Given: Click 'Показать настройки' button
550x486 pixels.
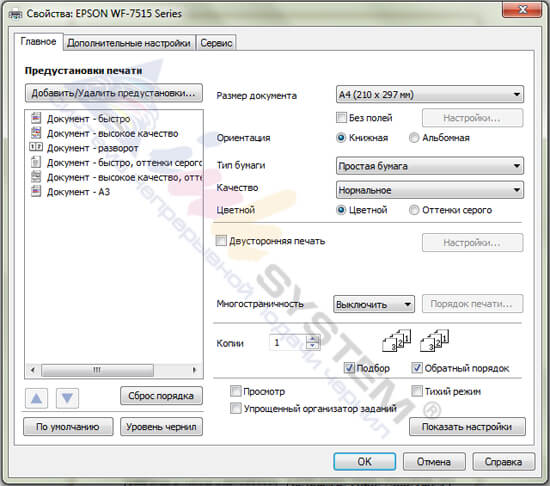Looking at the screenshot, I should (x=467, y=426).
